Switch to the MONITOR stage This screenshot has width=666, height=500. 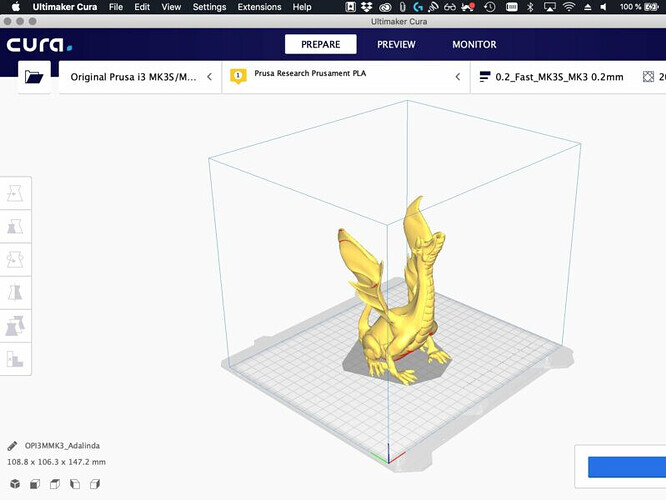(474, 44)
